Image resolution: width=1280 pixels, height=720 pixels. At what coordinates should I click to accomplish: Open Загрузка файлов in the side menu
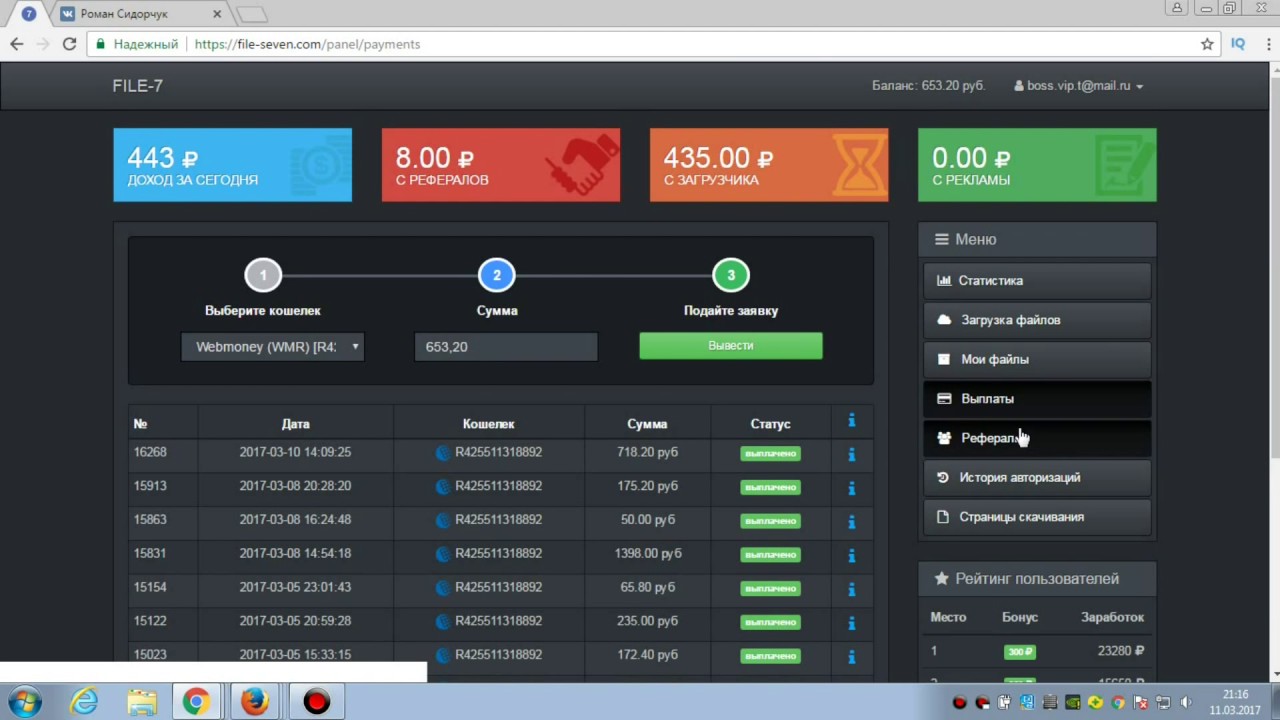tap(1037, 320)
